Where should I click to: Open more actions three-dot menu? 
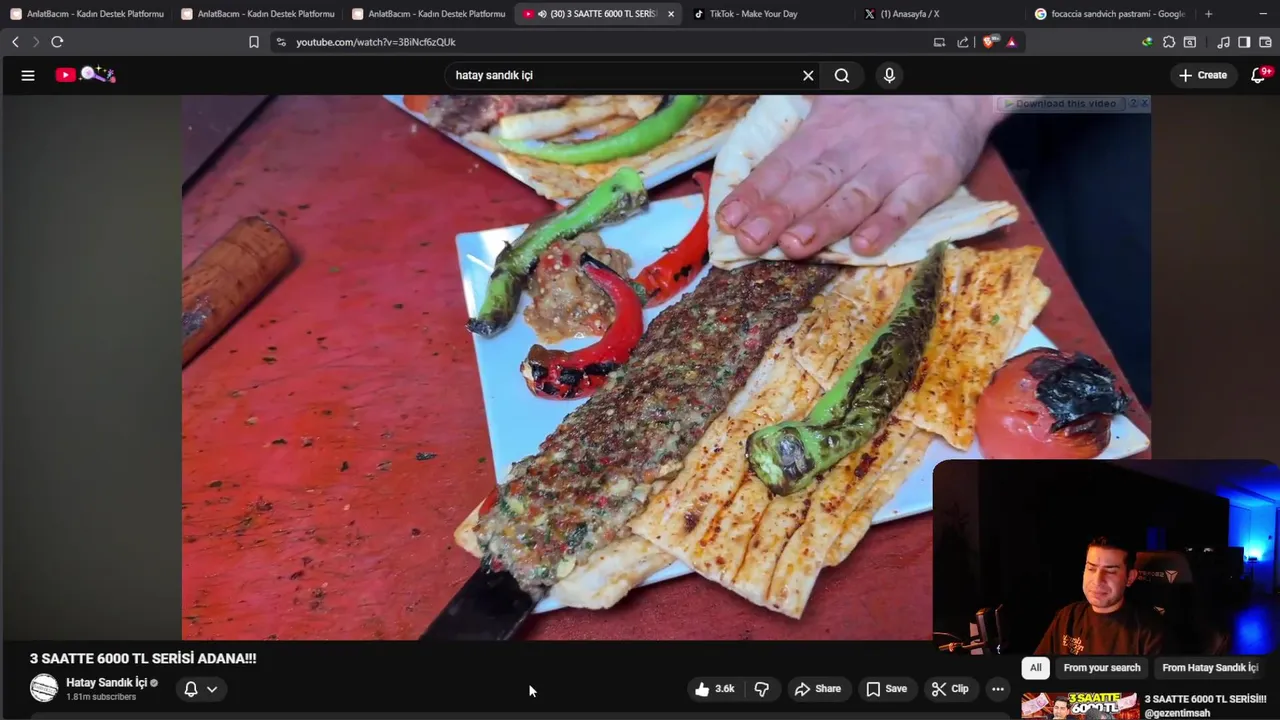997,689
